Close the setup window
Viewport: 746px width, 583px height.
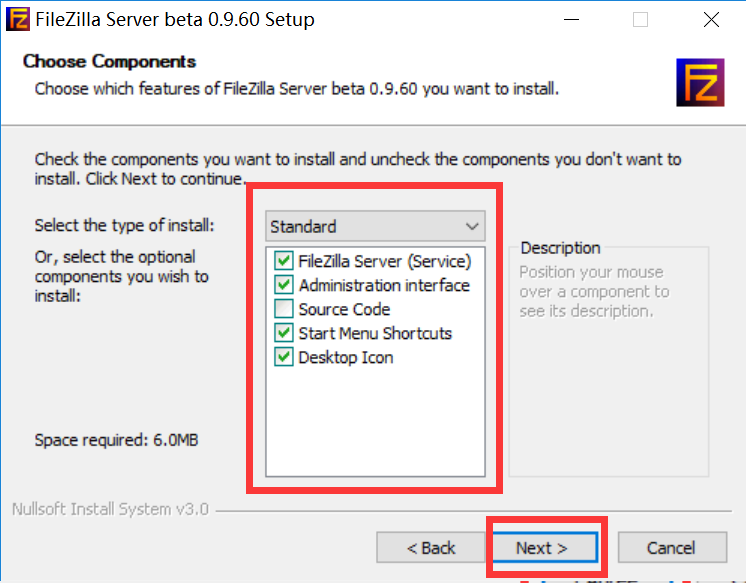[711, 20]
